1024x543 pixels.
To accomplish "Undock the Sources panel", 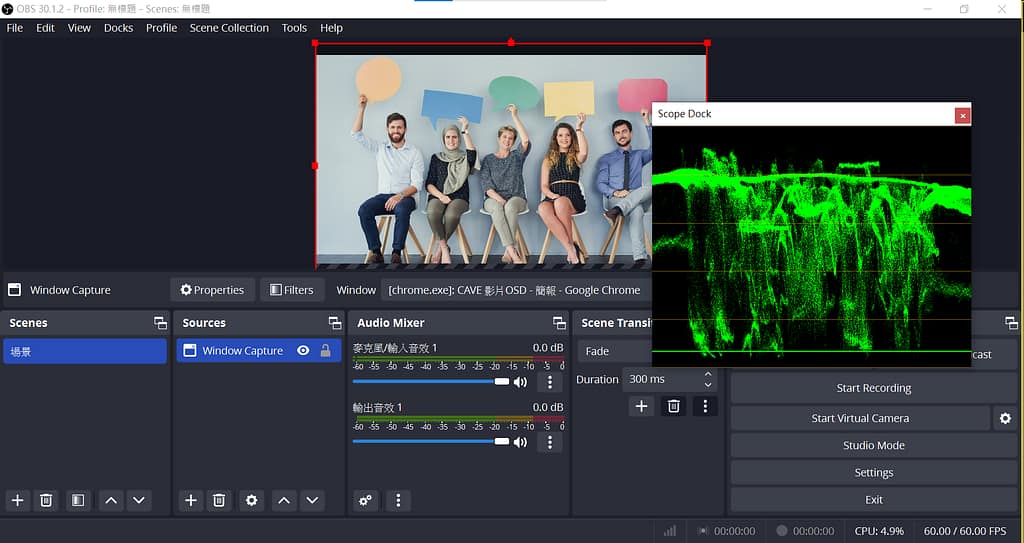I will coord(335,323).
